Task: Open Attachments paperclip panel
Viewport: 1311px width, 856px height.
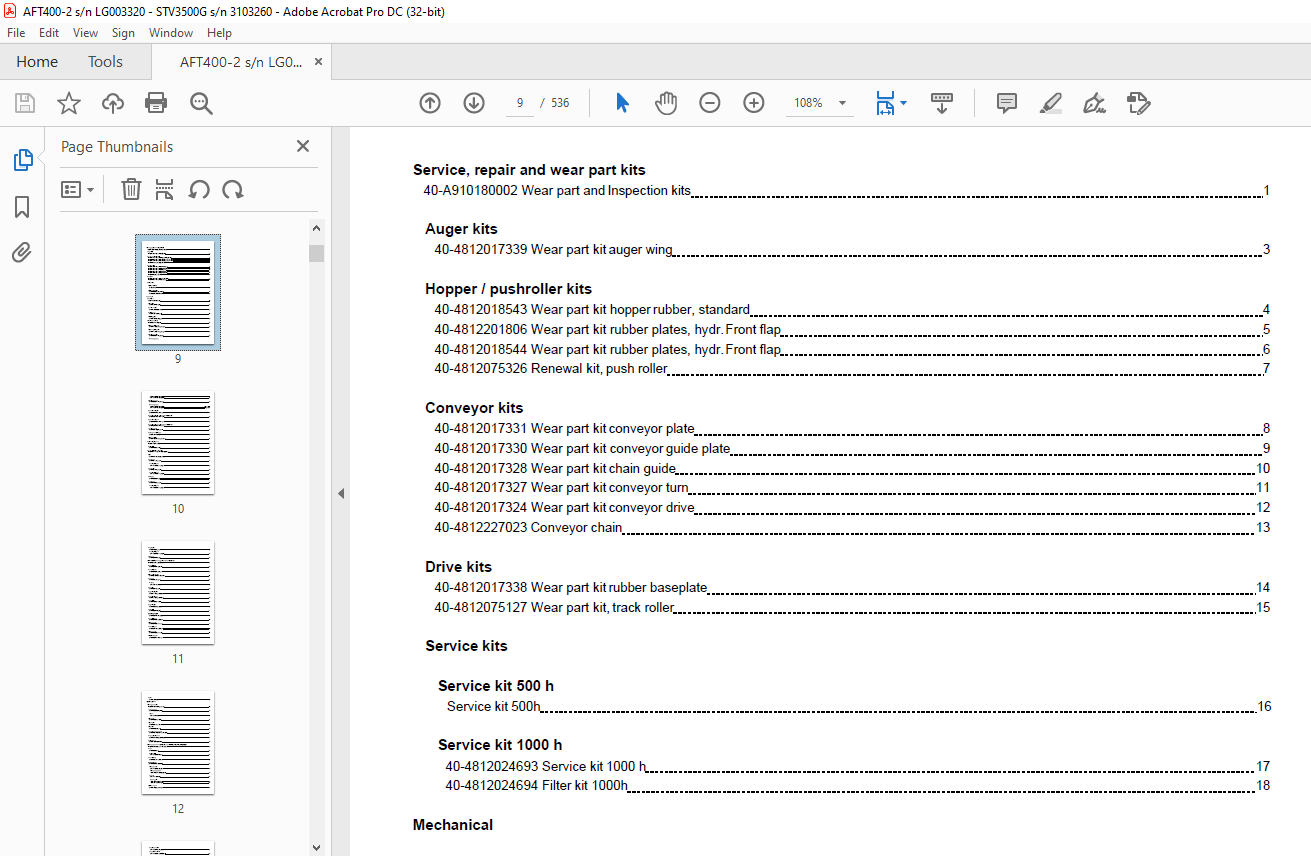Action: (22, 253)
